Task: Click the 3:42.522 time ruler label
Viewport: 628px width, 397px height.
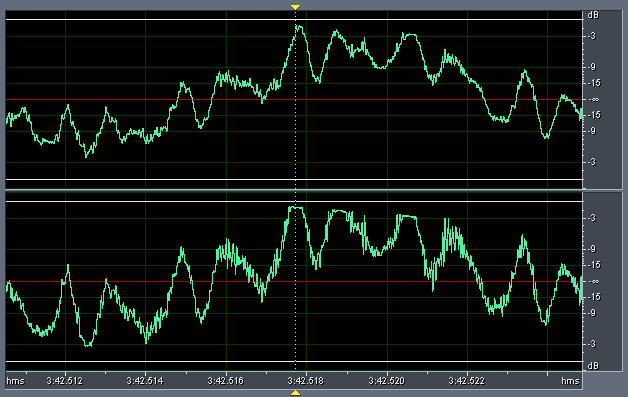Action: pos(467,381)
